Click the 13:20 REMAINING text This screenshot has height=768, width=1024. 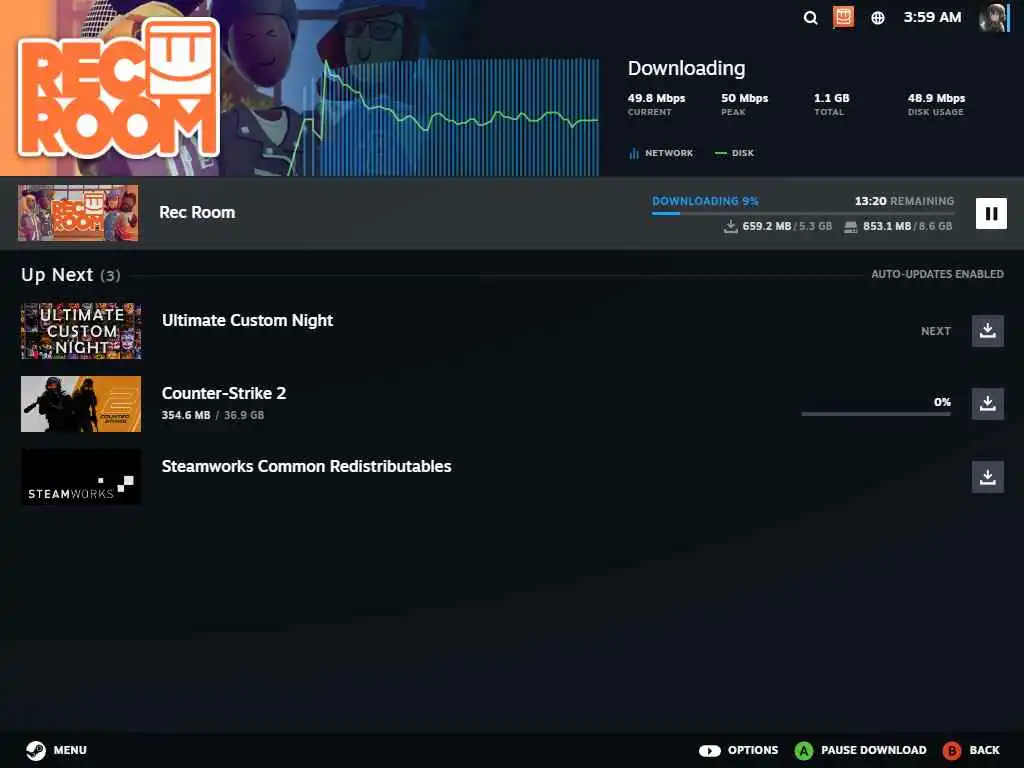tap(904, 201)
